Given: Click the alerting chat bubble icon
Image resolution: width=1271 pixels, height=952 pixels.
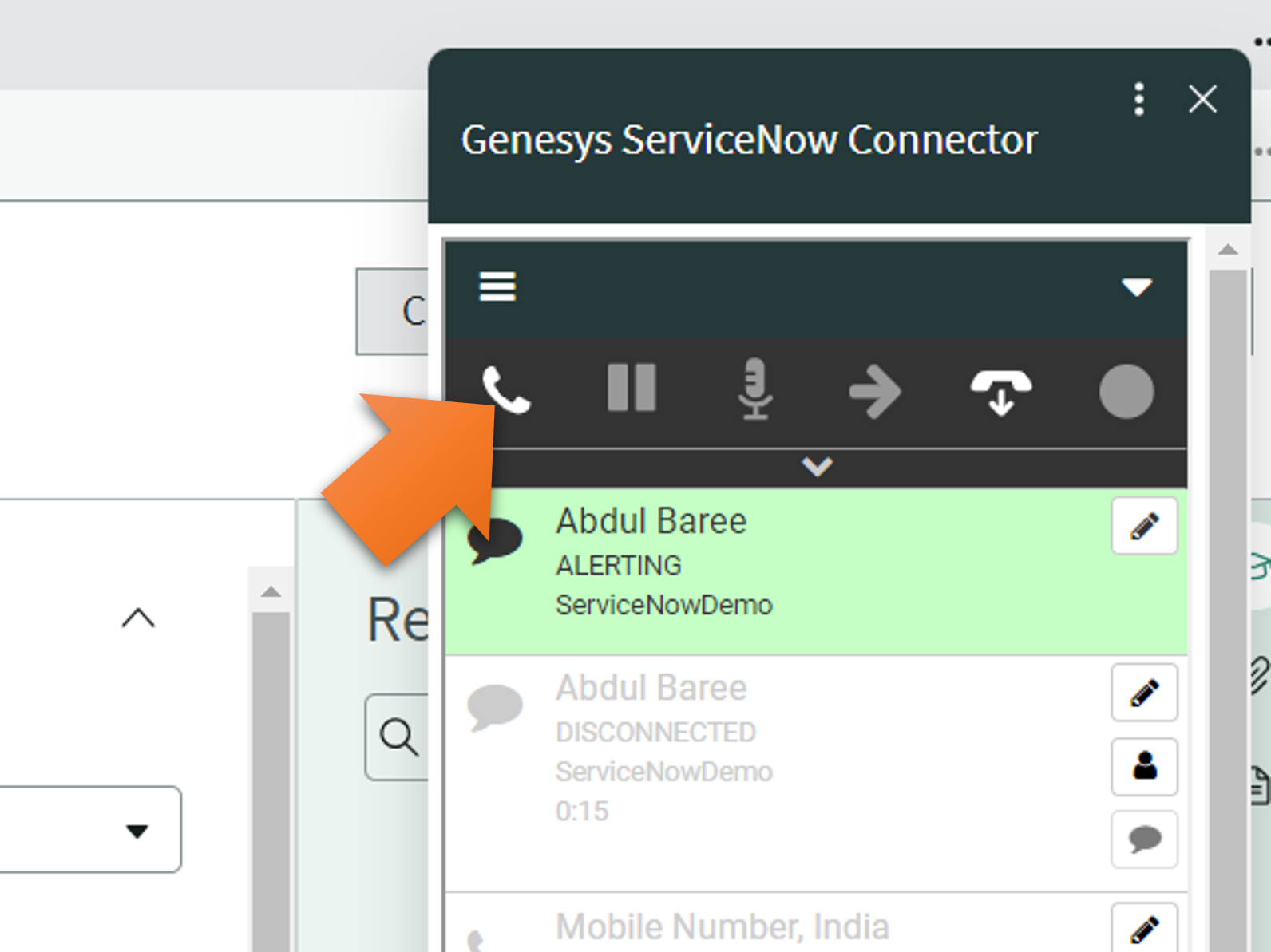Looking at the screenshot, I should point(495,540).
